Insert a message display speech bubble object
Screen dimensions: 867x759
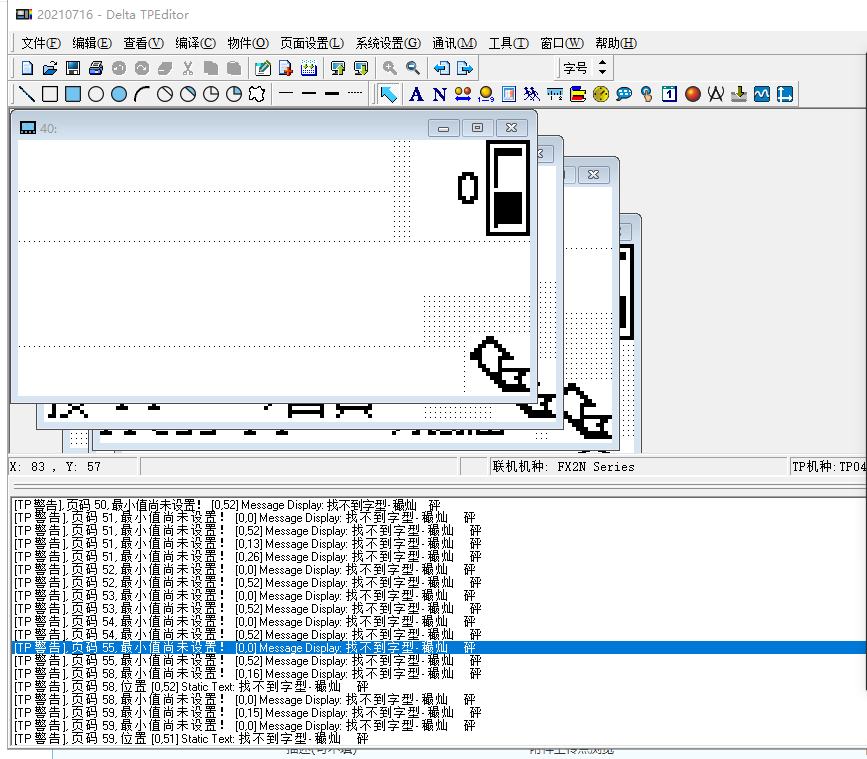[624, 94]
